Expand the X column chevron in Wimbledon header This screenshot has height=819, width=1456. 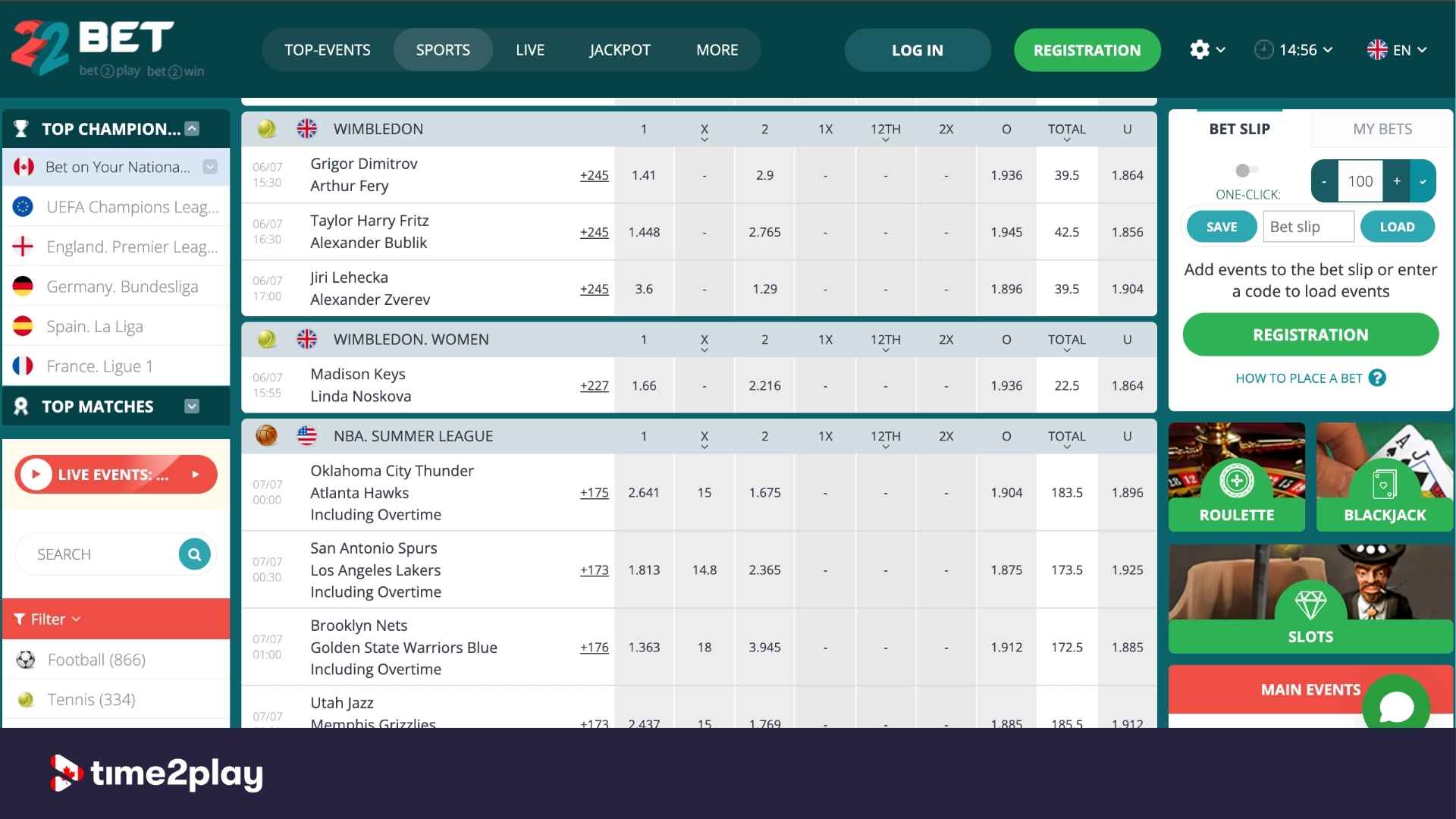(x=704, y=140)
